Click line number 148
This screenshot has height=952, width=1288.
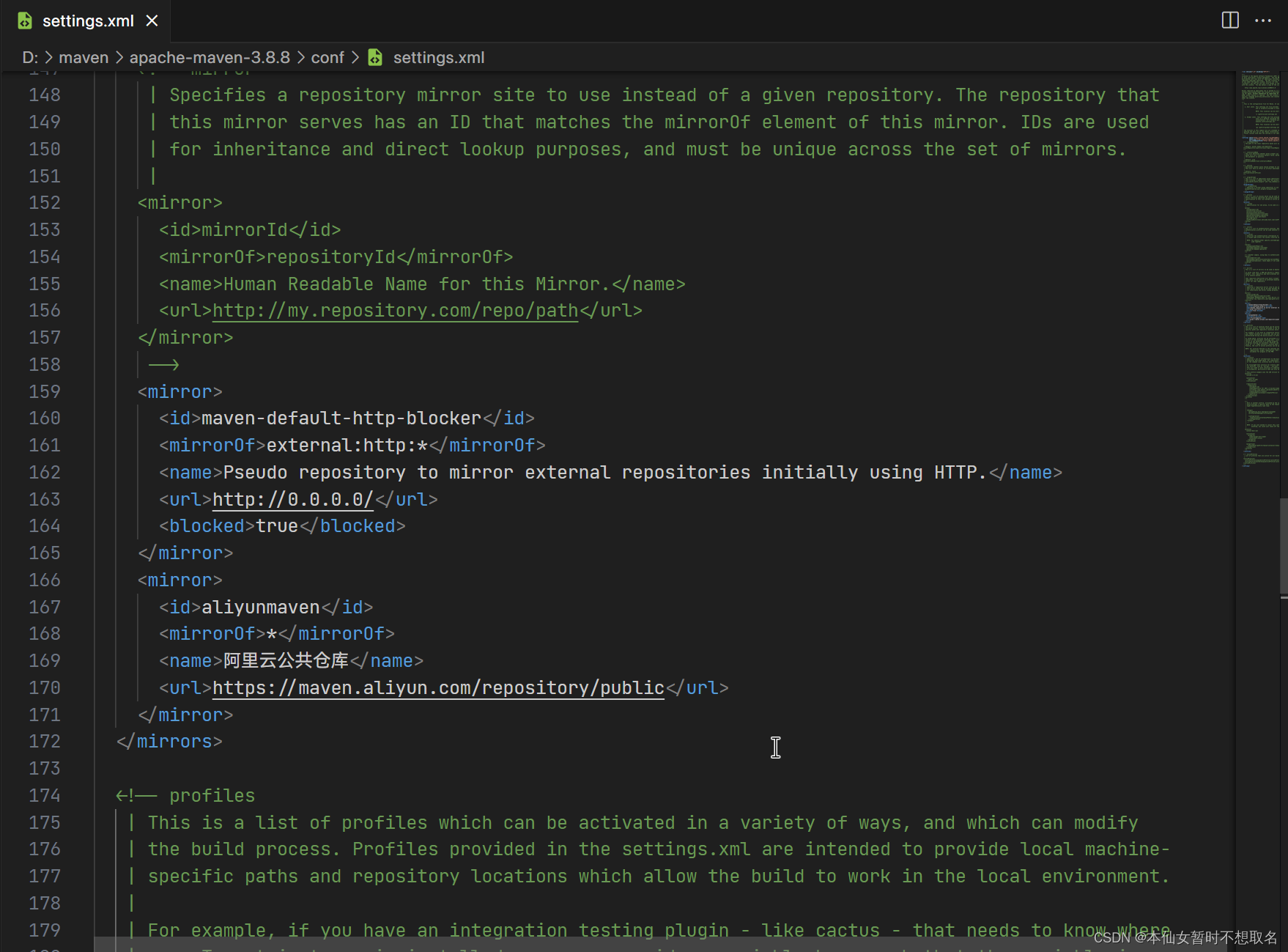tap(45, 95)
